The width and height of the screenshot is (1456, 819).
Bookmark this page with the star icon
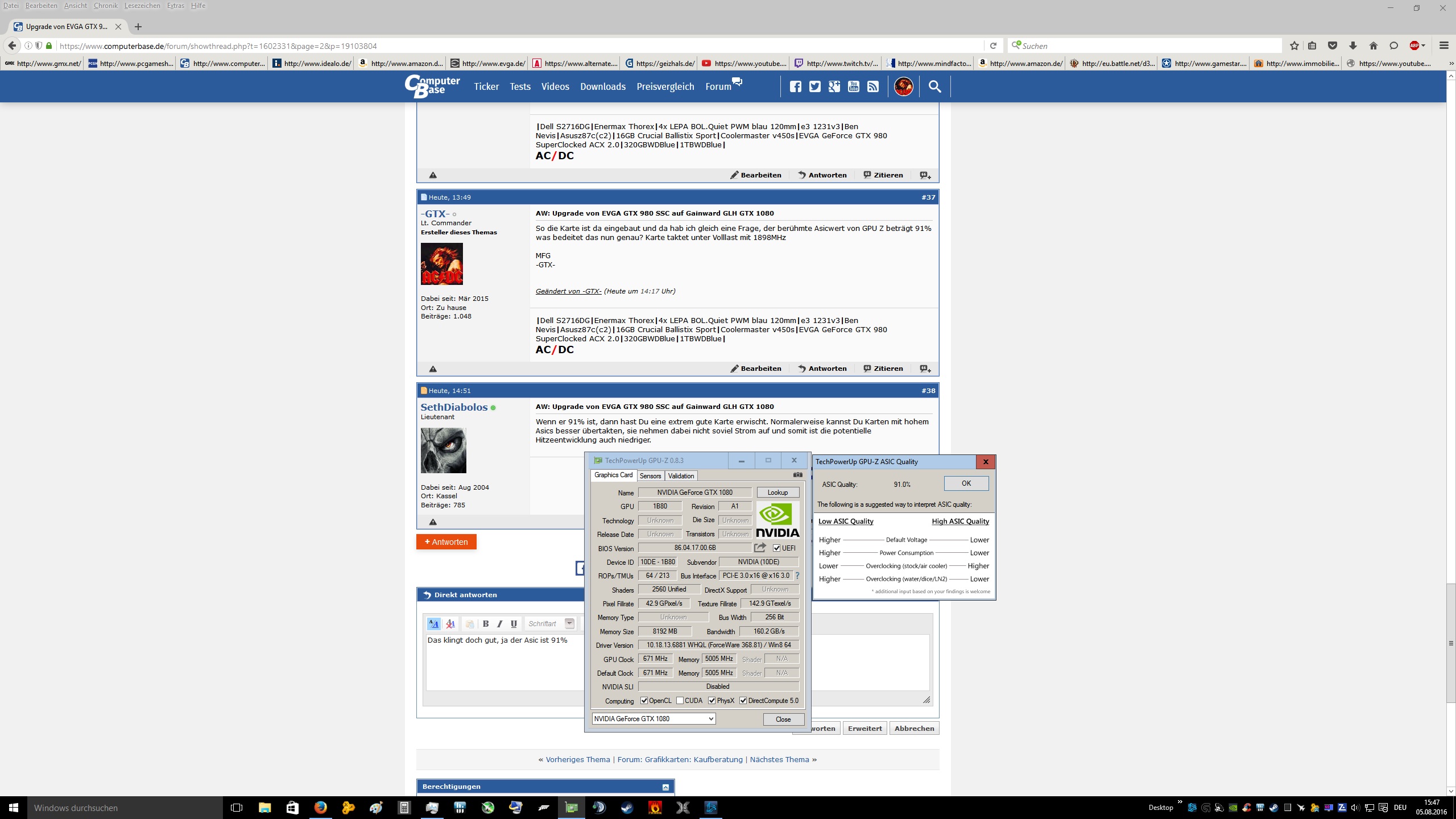[x=1294, y=46]
